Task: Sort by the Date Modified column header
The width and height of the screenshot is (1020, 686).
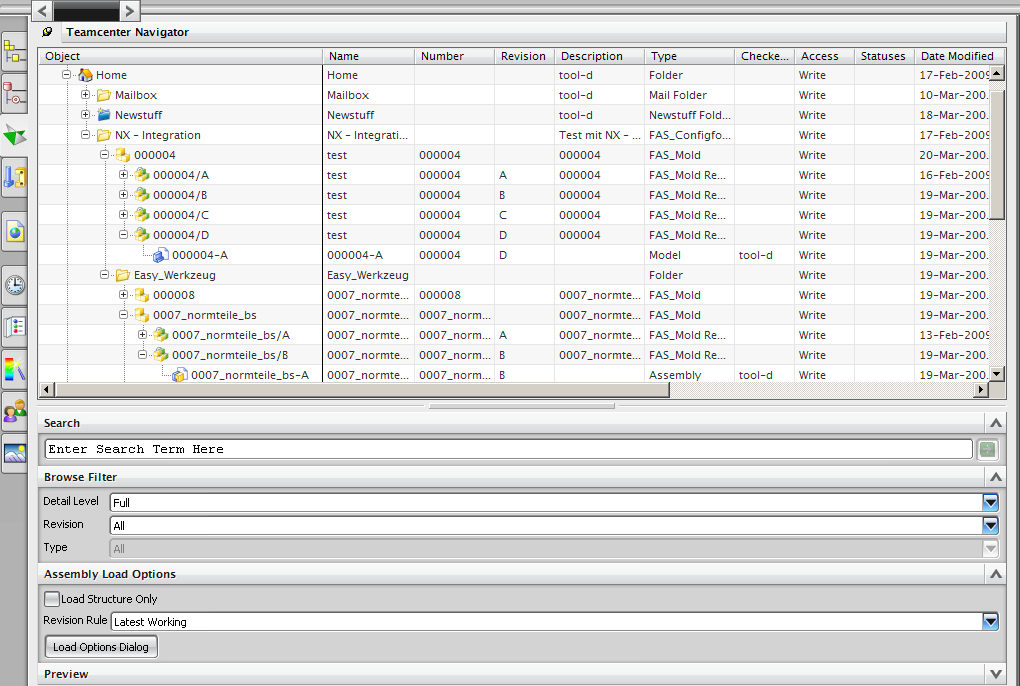Action: click(x=959, y=57)
